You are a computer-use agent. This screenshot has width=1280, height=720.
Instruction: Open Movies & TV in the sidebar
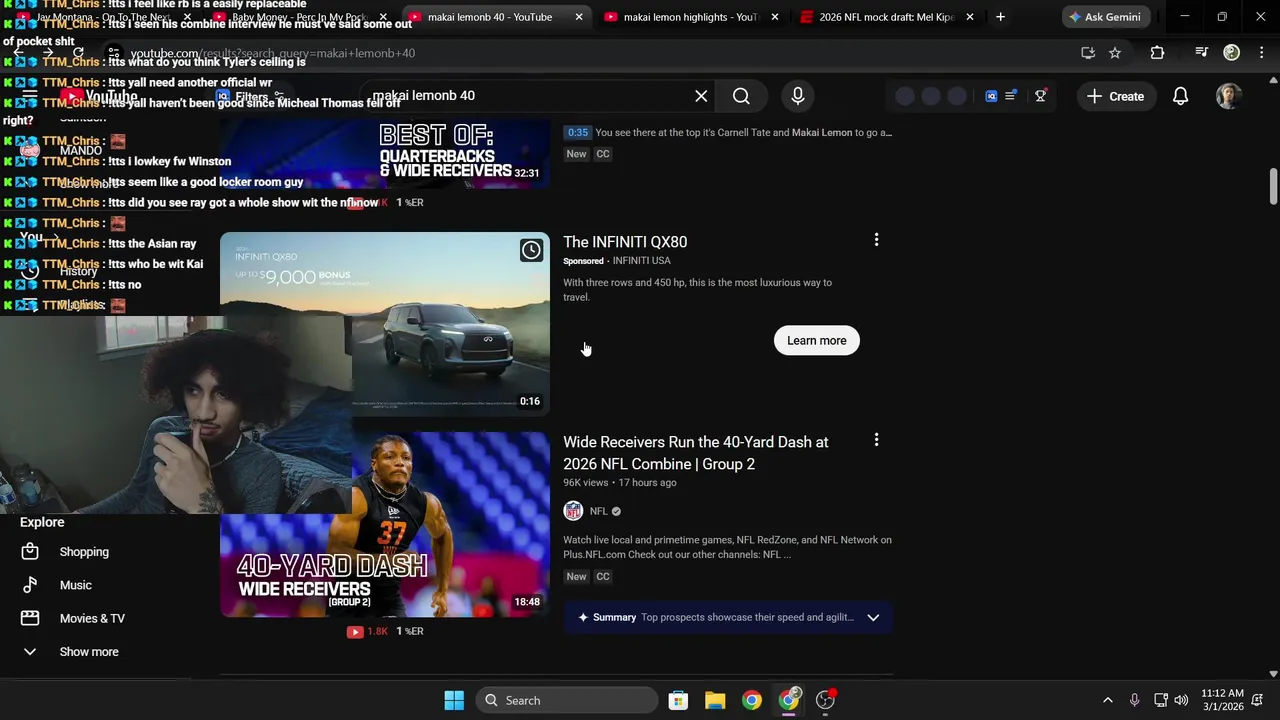point(92,618)
